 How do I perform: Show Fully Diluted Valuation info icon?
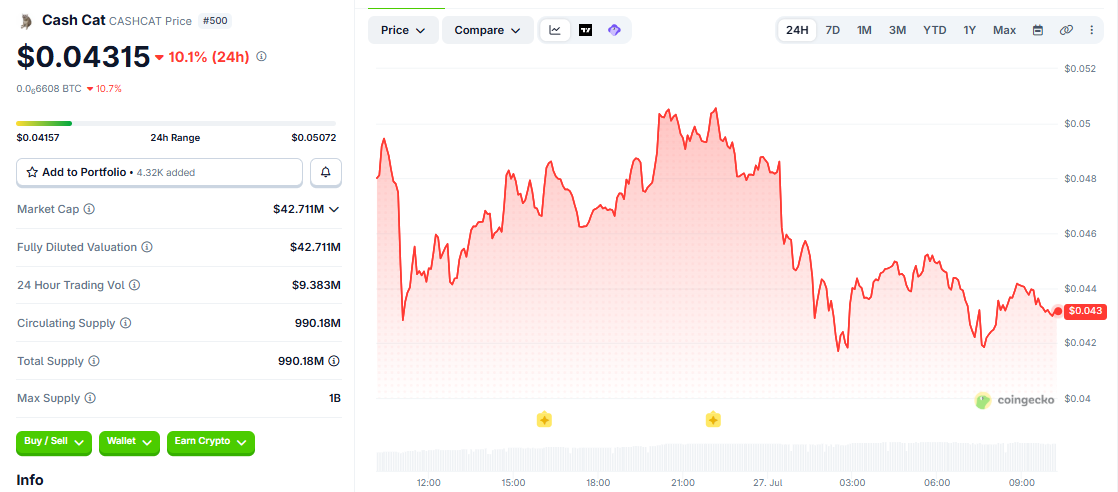146,247
